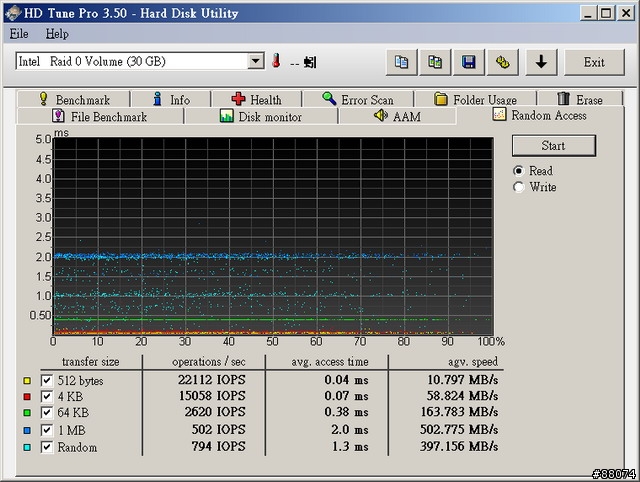Open the options gears icon
Viewport: 640px width, 482px height.
coord(502,62)
